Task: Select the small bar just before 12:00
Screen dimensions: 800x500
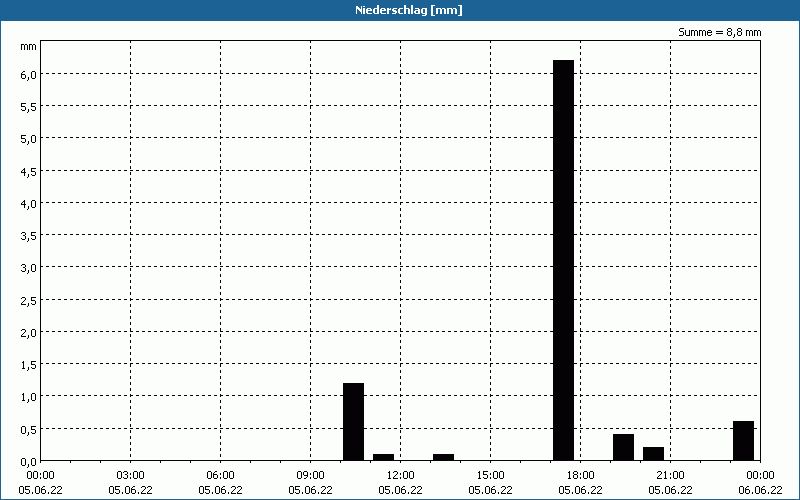Action: tap(383, 457)
